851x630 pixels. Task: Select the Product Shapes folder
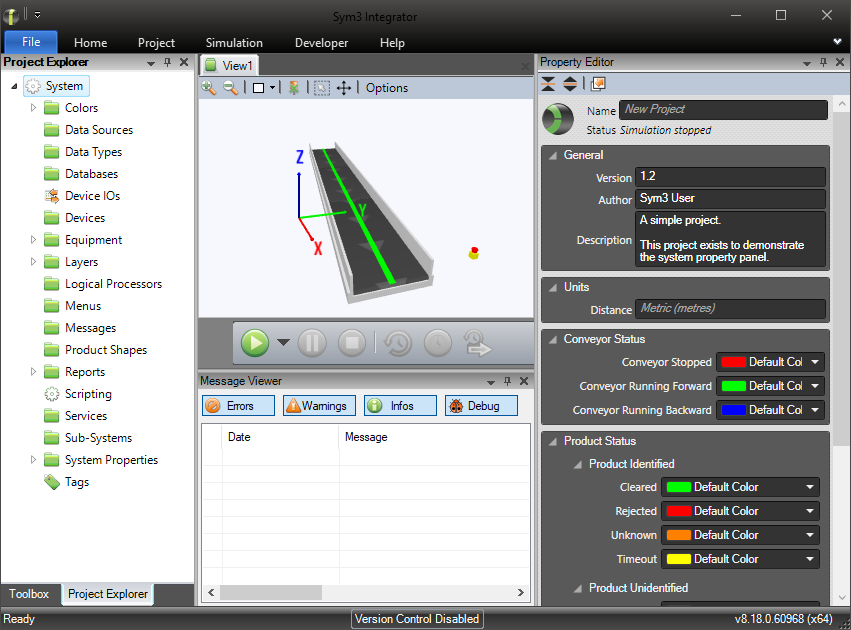[96, 350]
